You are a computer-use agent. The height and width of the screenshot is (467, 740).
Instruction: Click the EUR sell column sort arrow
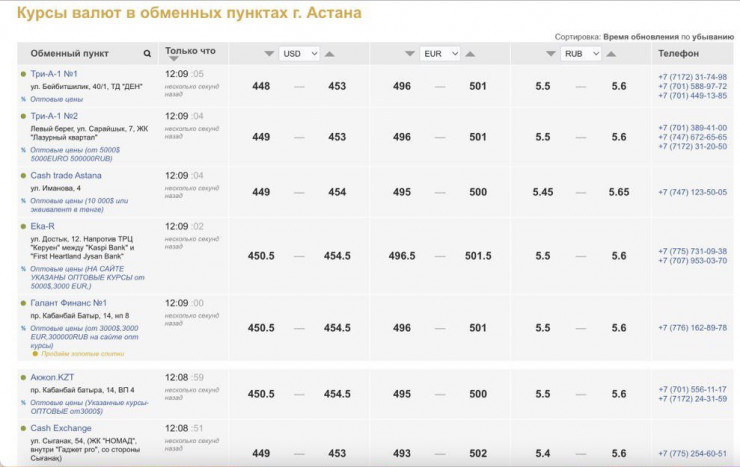(471, 54)
